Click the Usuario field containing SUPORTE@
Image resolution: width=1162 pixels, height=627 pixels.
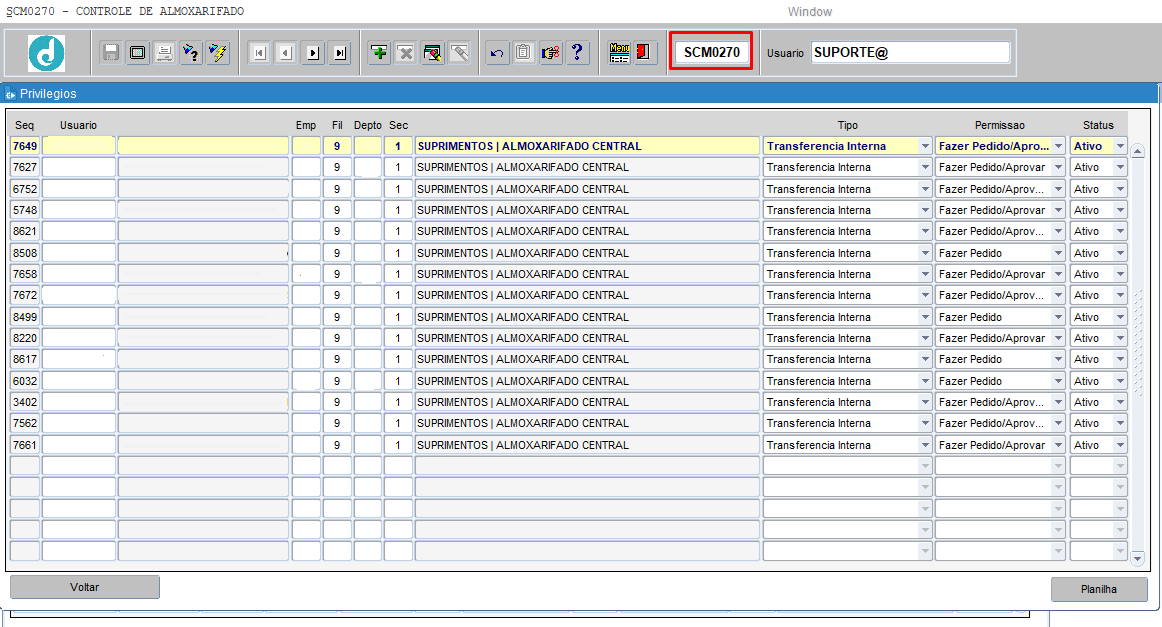(x=910, y=53)
